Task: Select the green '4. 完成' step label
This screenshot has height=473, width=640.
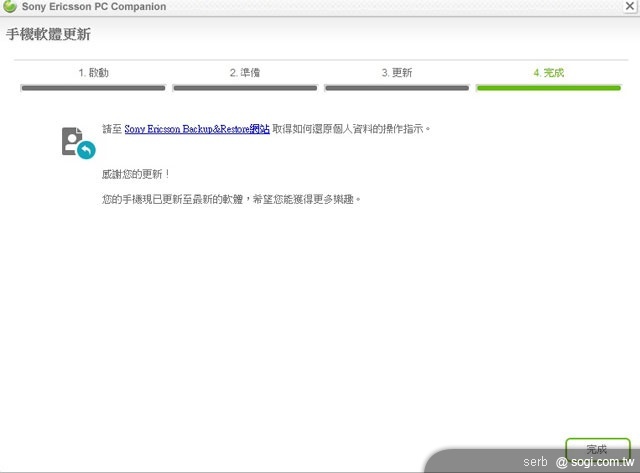Action: pos(549,73)
